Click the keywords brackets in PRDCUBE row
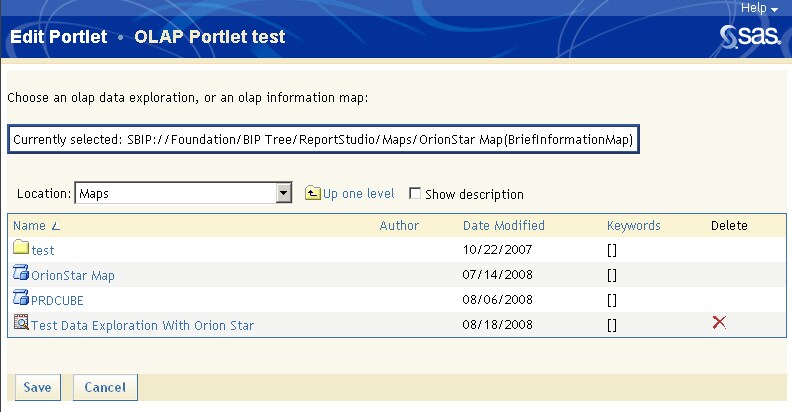792x412 pixels. [612, 301]
